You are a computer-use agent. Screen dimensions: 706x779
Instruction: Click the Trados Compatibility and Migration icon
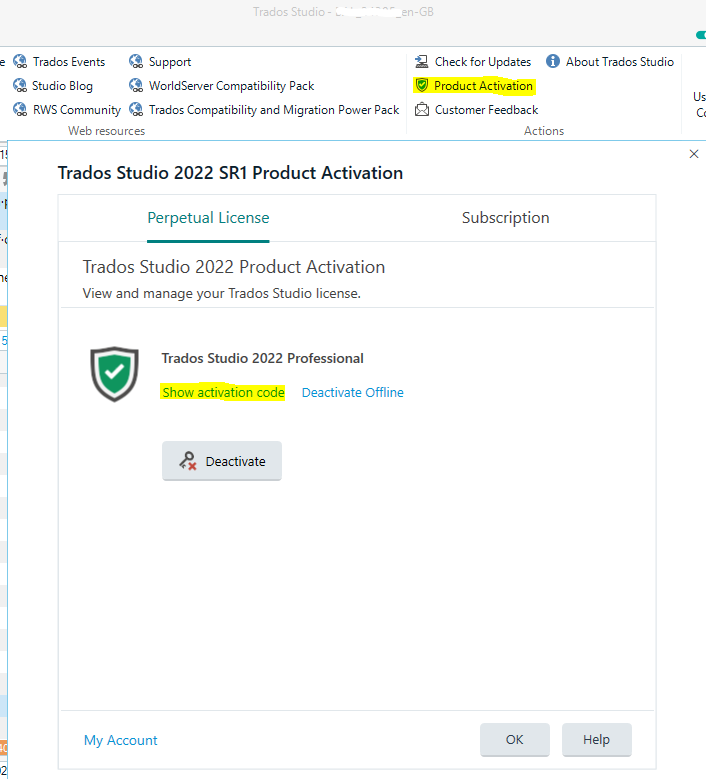(x=136, y=109)
